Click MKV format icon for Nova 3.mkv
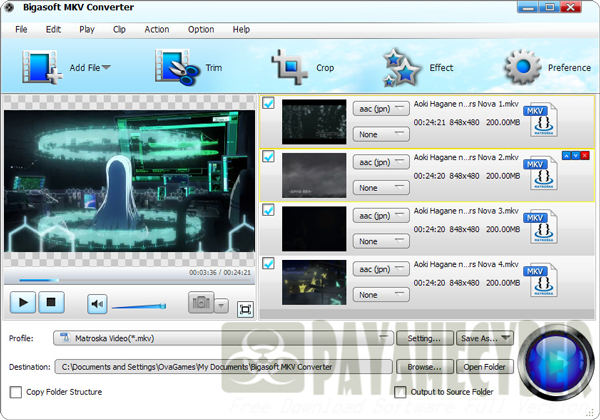600x420 pixels. point(541,226)
